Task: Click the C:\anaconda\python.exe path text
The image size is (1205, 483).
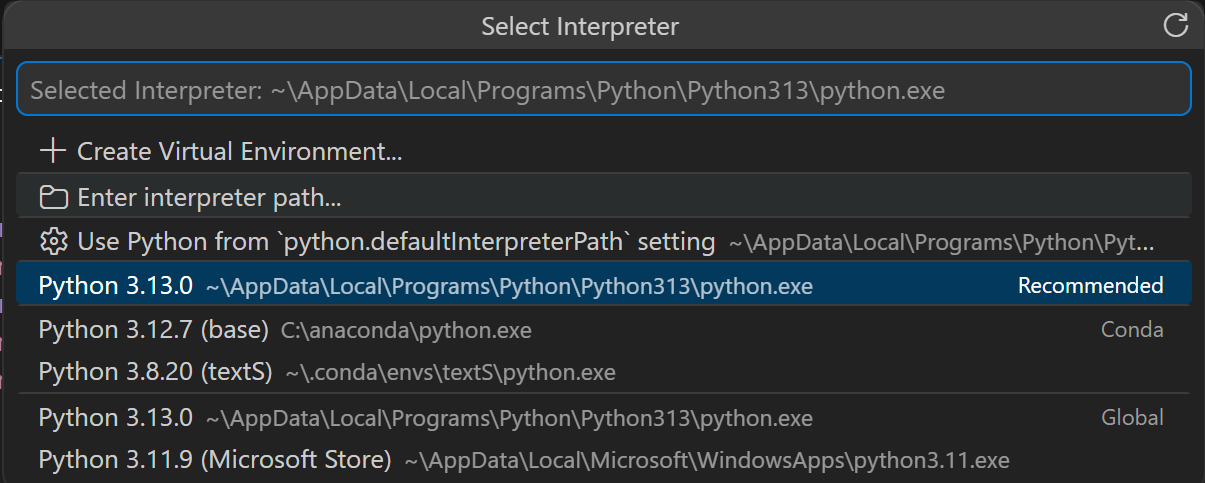Action: point(406,330)
